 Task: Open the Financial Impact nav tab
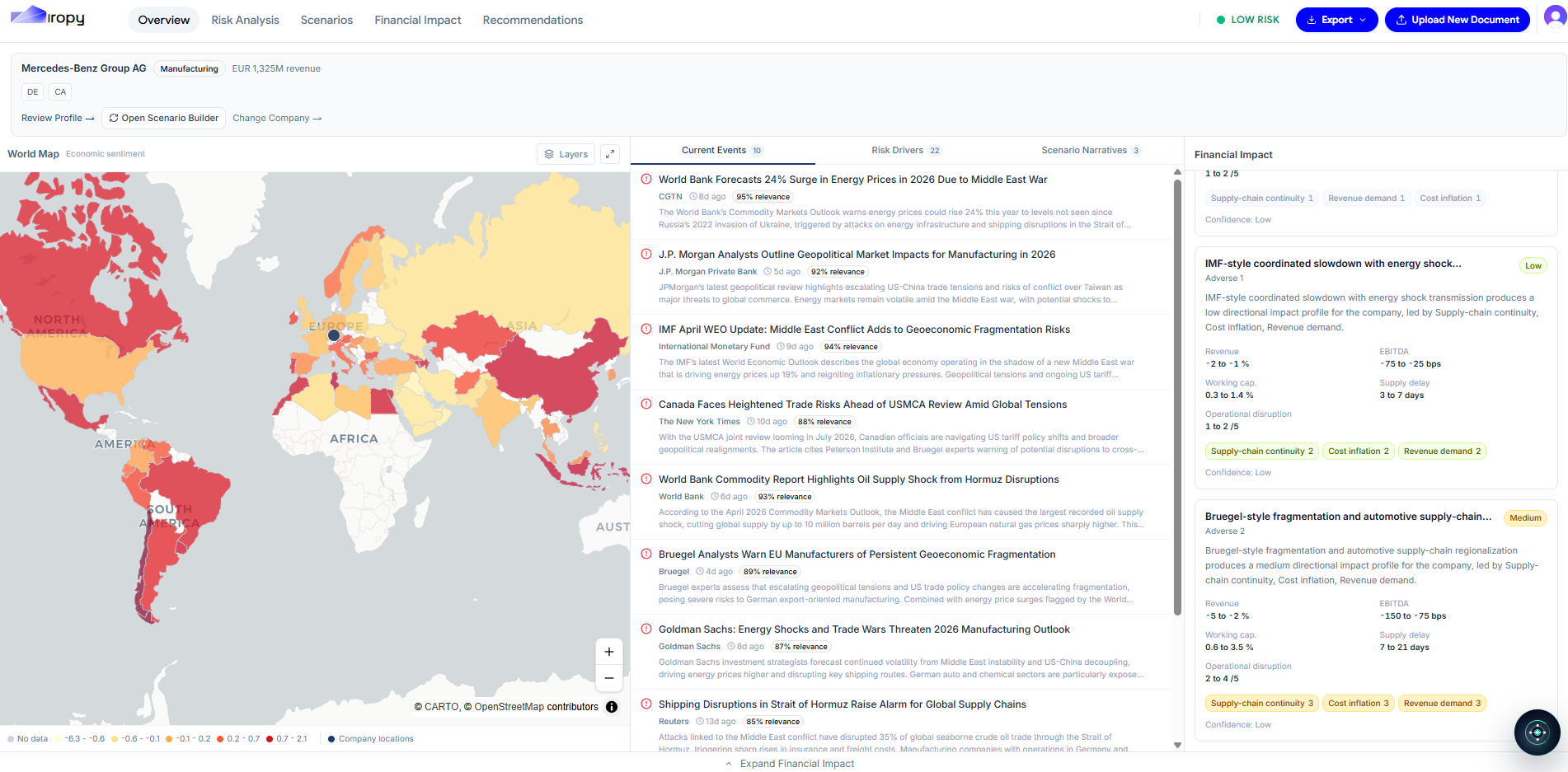click(418, 20)
